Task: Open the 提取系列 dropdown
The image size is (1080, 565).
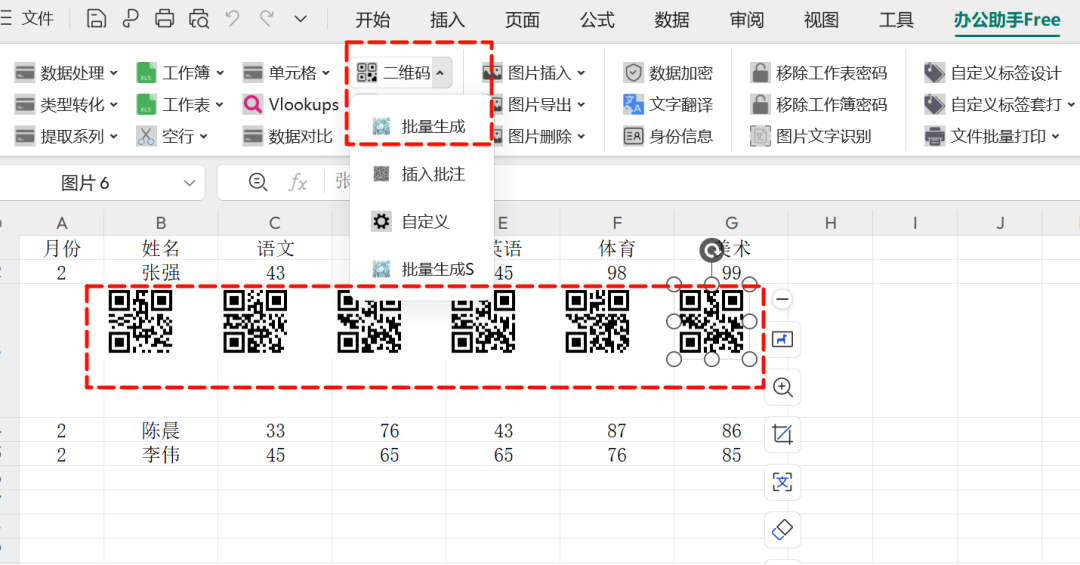Action: (x=66, y=136)
